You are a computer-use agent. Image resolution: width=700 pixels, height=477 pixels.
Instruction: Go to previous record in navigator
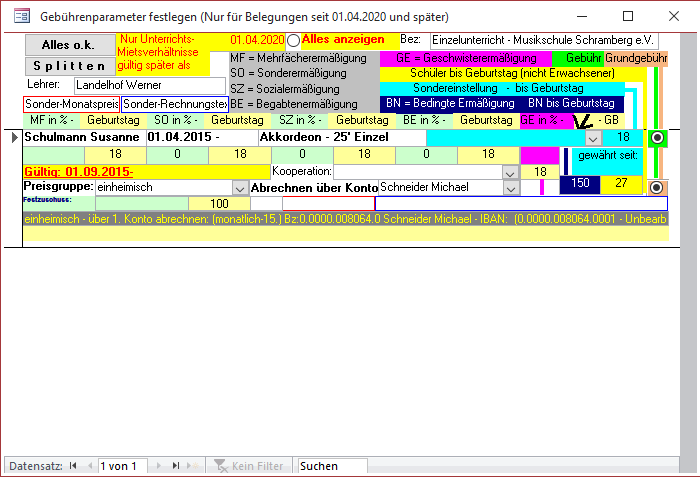click(90, 466)
